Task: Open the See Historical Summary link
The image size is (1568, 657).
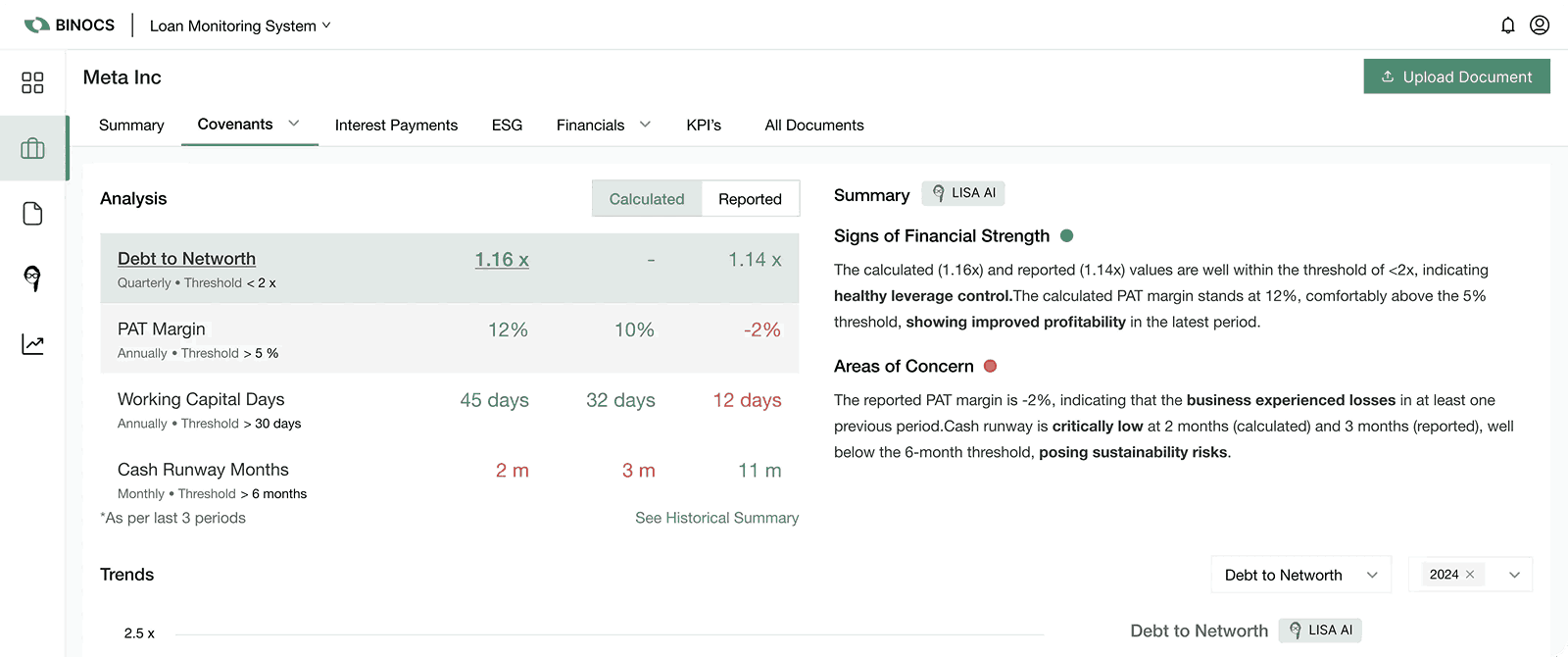Action: [x=716, y=518]
